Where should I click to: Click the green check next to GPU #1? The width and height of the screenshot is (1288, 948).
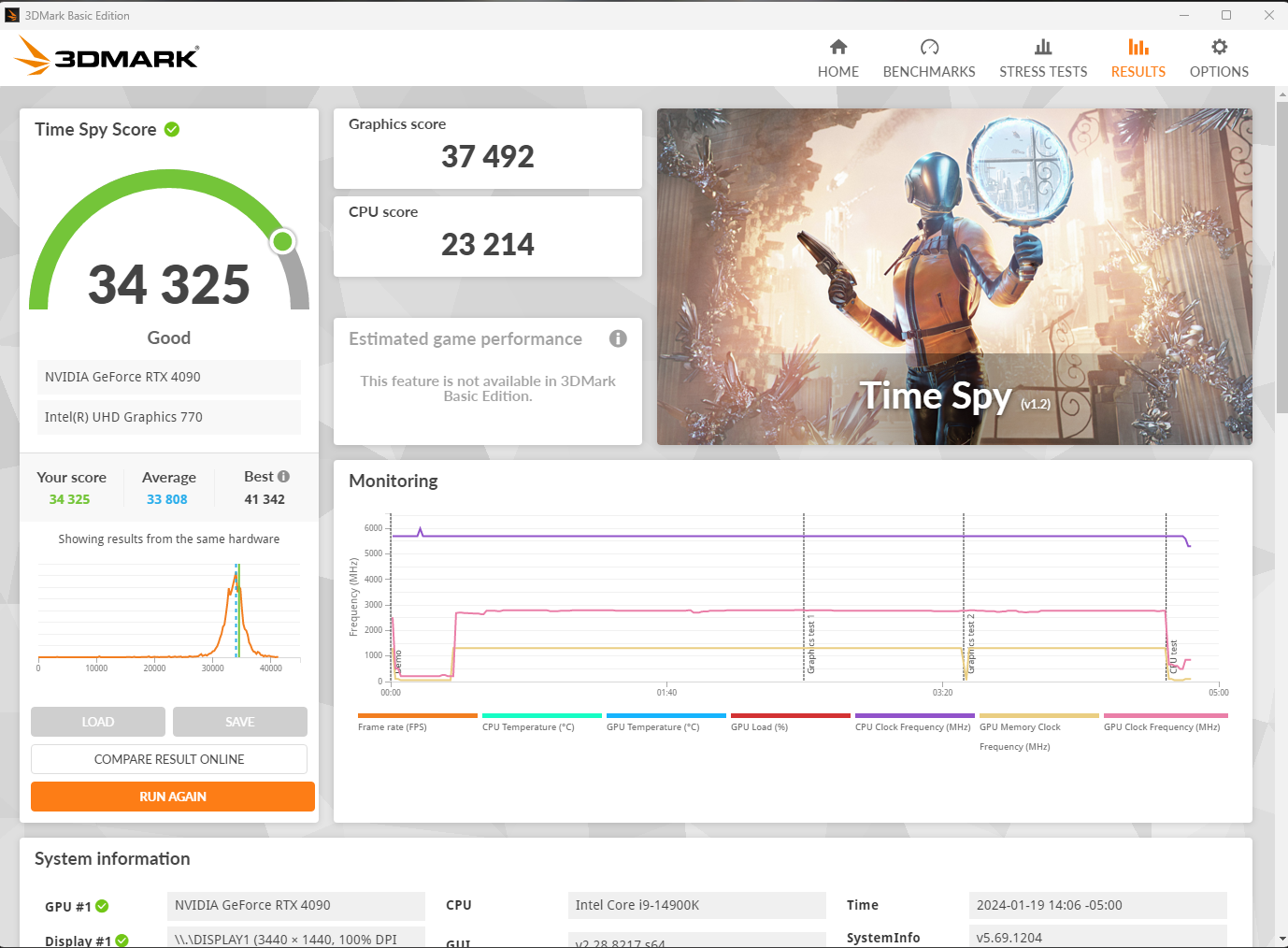pos(102,906)
